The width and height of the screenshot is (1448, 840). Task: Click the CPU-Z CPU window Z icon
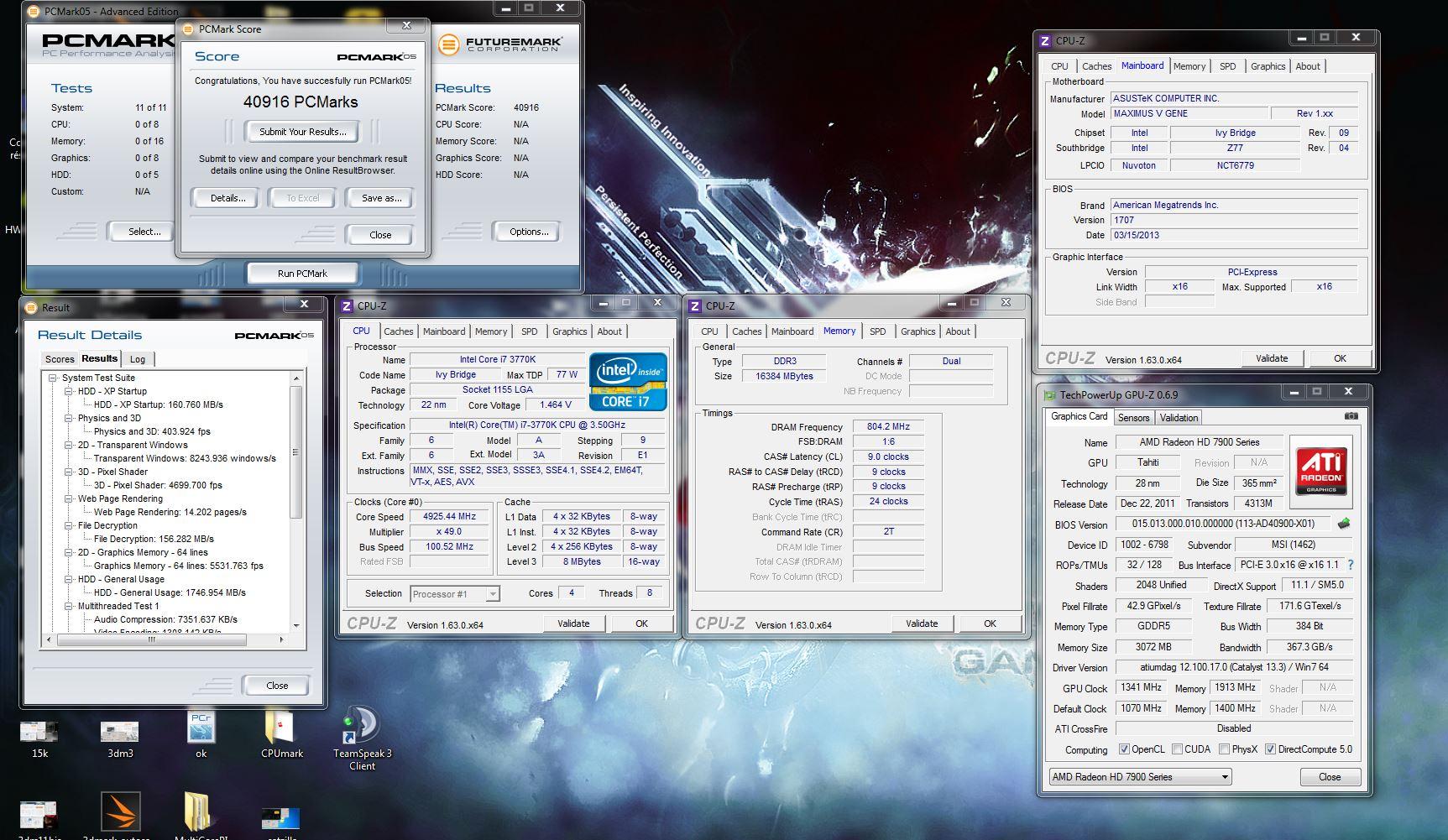coord(347,306)
